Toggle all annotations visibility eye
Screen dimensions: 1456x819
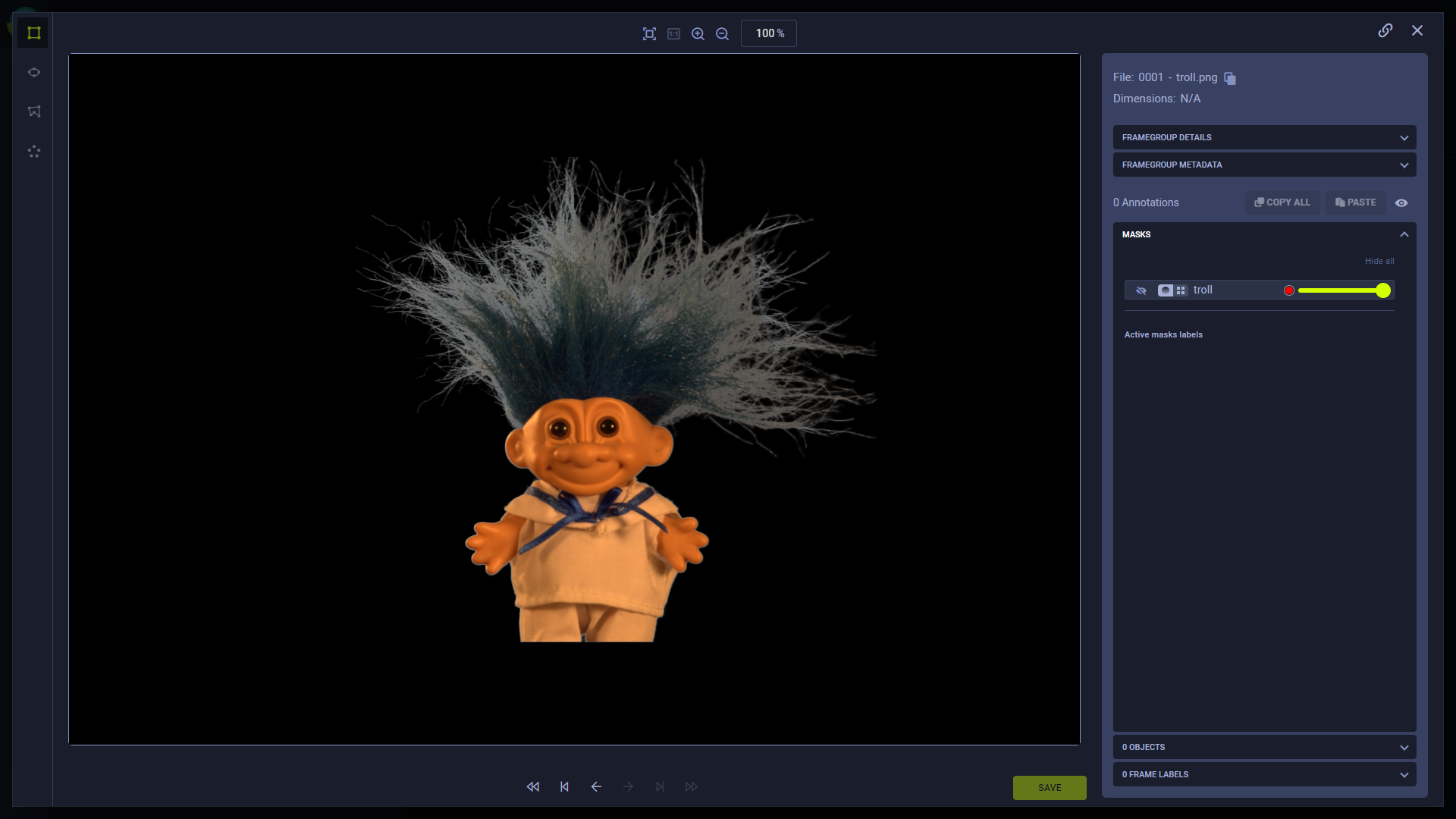(1401, 202)
